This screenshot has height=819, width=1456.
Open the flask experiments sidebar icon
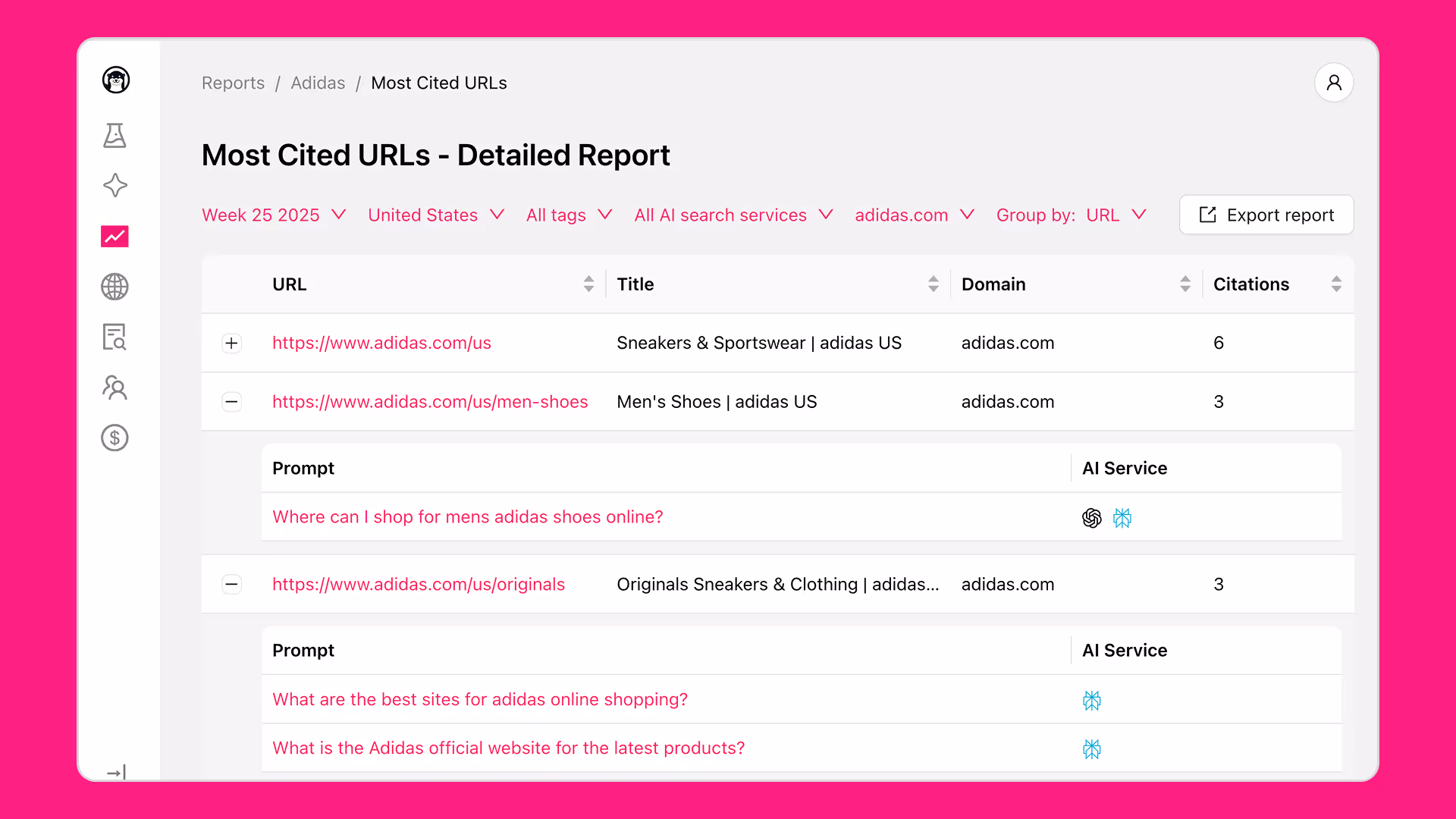point(115,136)
